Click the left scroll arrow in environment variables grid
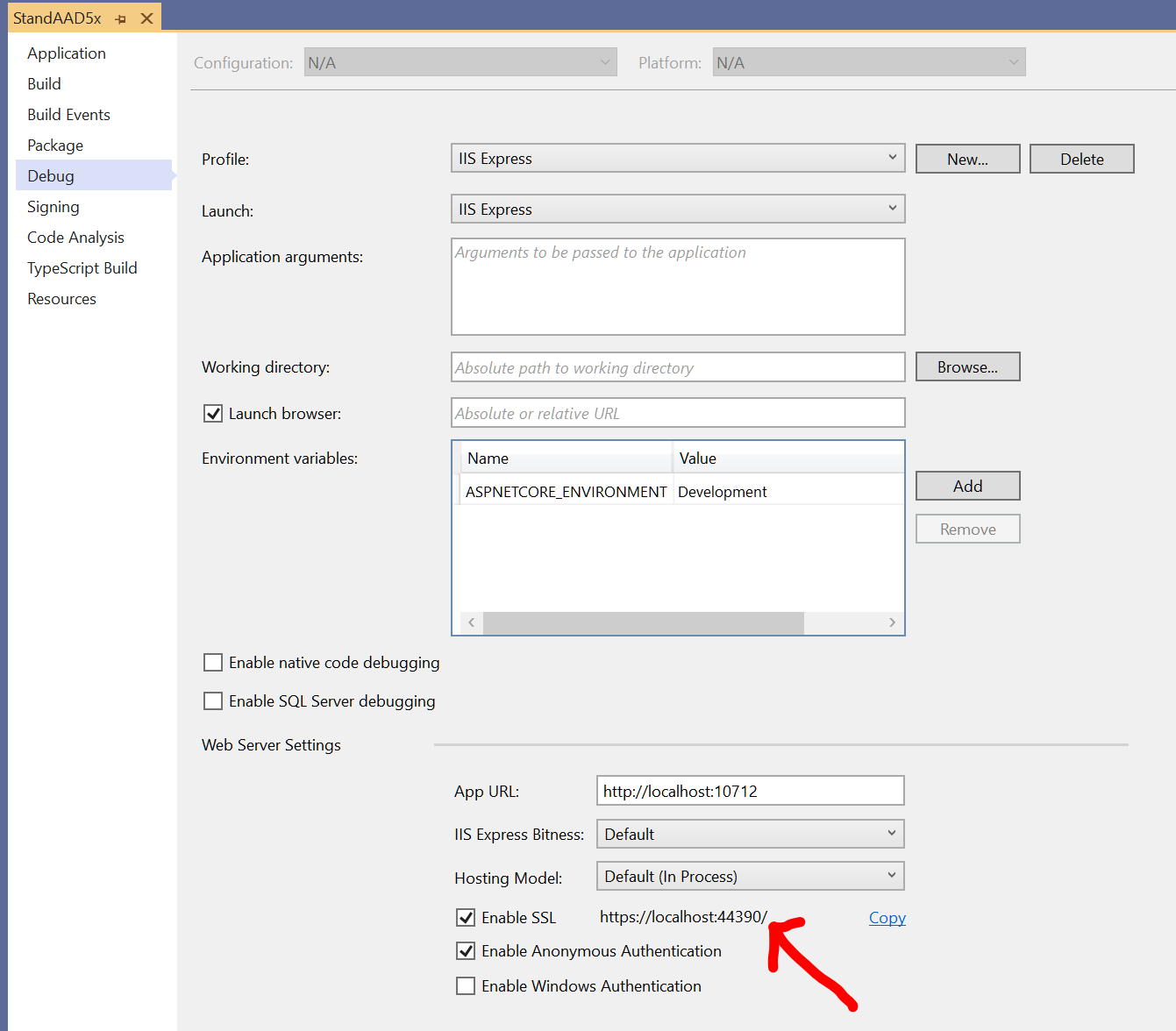The width and height of the screenshot is (1176, 1031). click(x=471, y=622)
